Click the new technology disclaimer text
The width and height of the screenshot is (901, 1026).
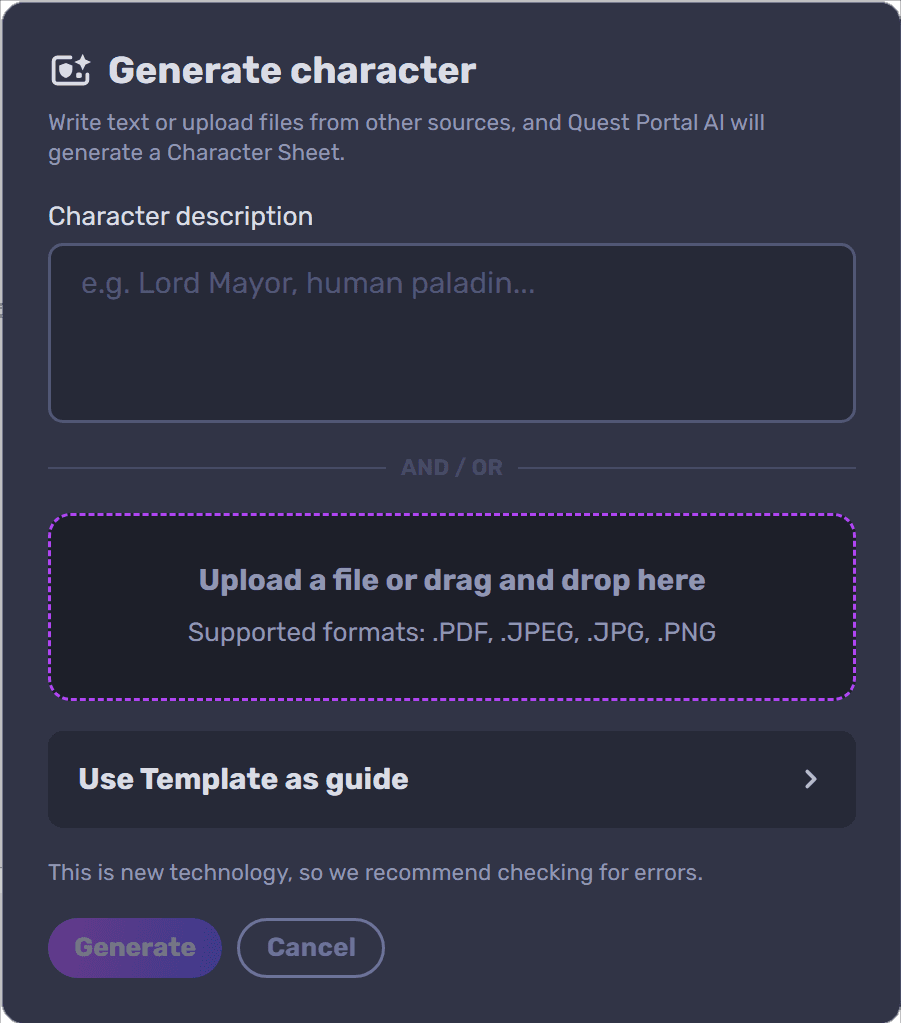pos(376,872)
